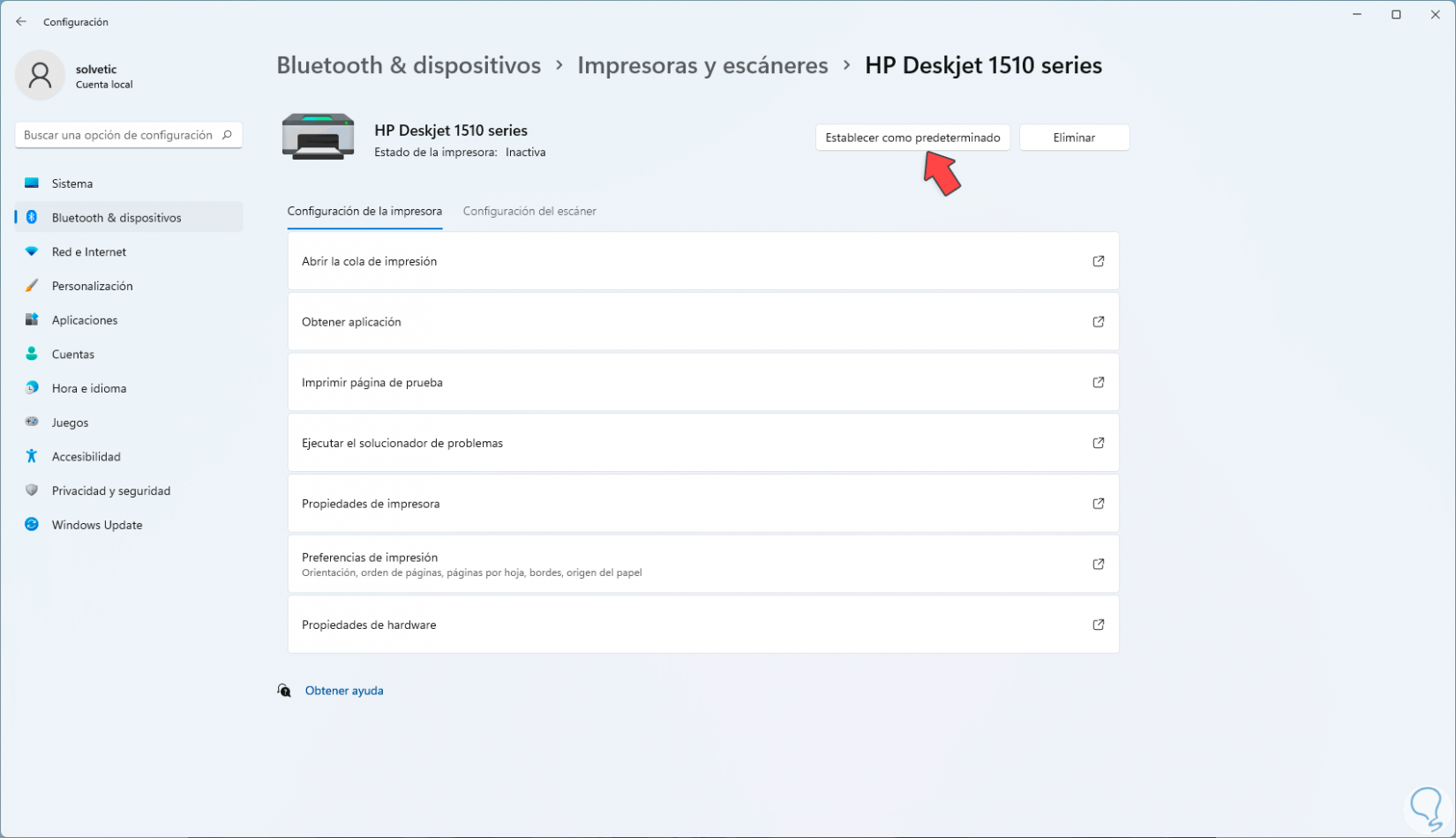The image size is (1456, 838).
Task: Select the Configuración de la impresora tab
Action: pos(364,212)
